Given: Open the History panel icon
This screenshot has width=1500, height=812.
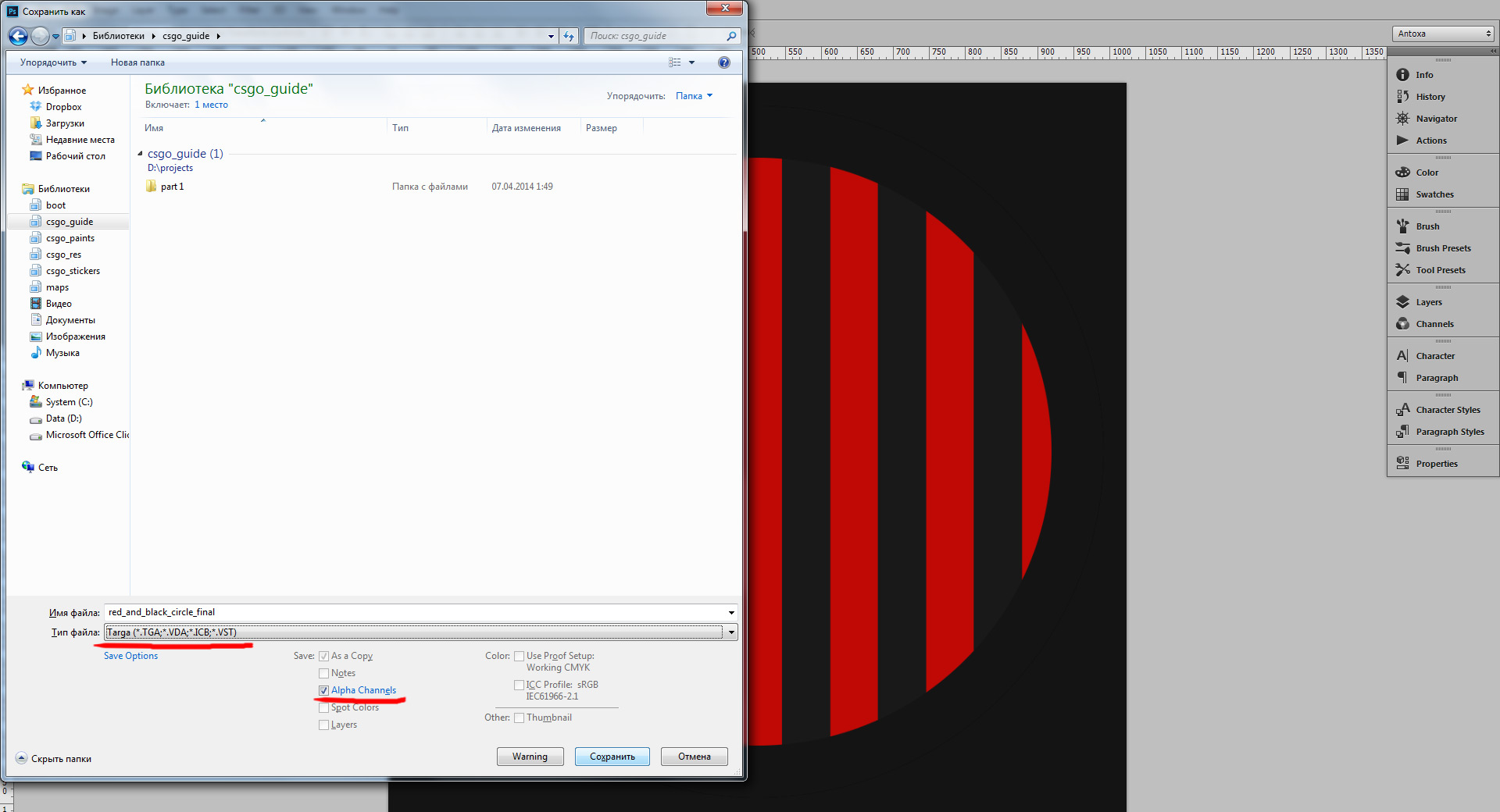Looking at the screenshot, I should click(1402, 97).
